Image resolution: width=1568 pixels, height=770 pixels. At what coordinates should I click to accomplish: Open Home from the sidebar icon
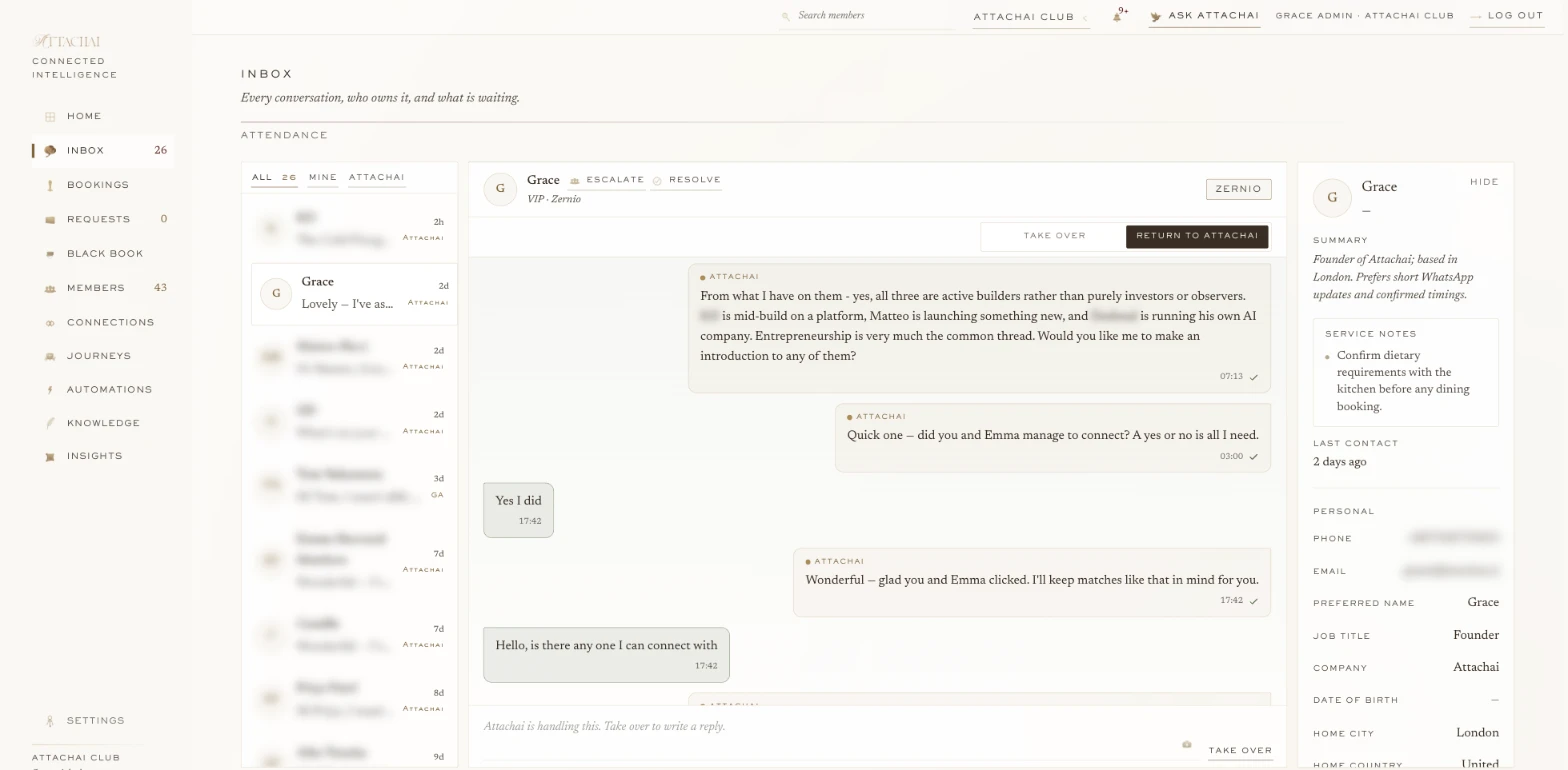(x=50, y=117)
